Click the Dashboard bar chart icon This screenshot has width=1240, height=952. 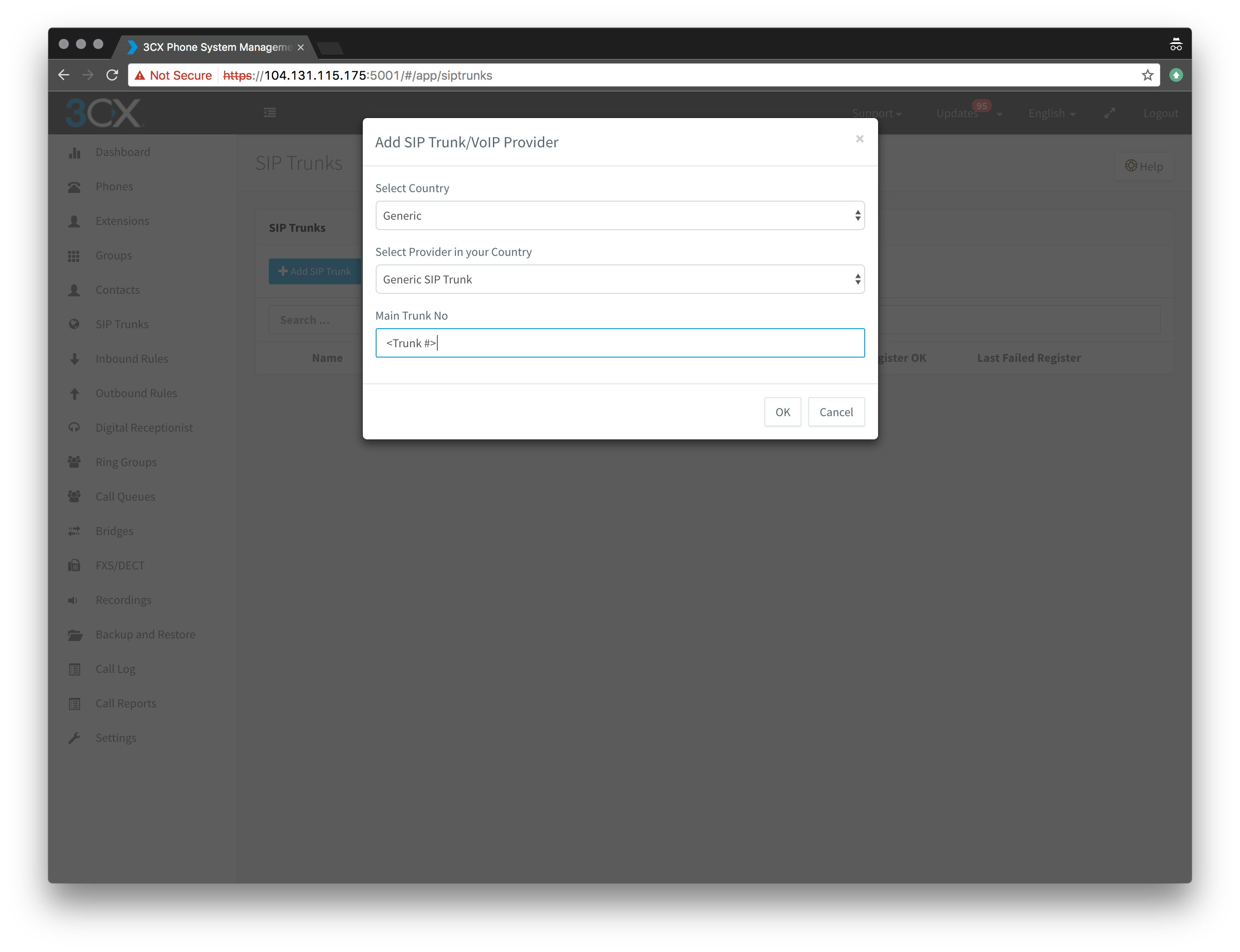tap(74, 152)
